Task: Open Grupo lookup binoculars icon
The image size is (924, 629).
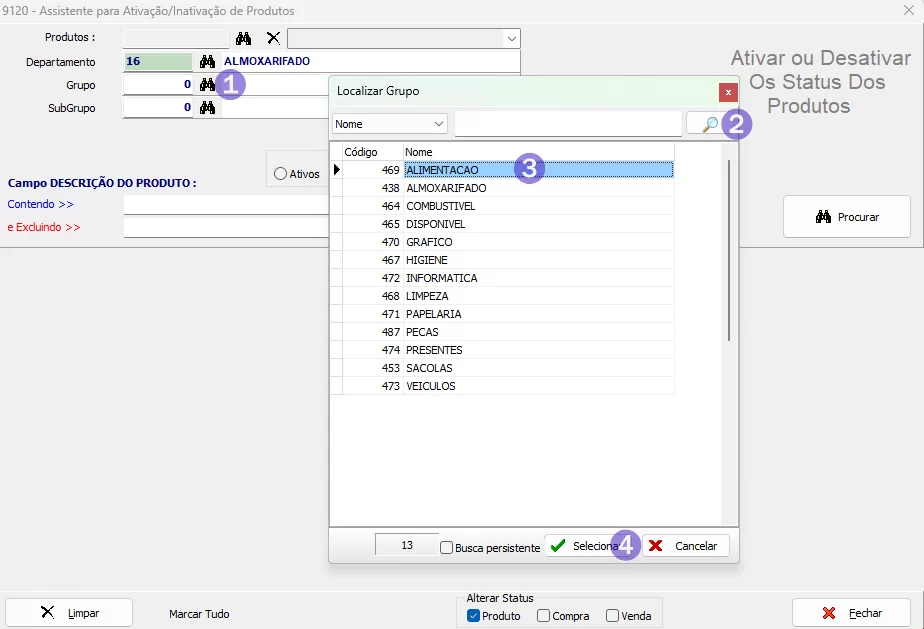Action: (207, 85)
